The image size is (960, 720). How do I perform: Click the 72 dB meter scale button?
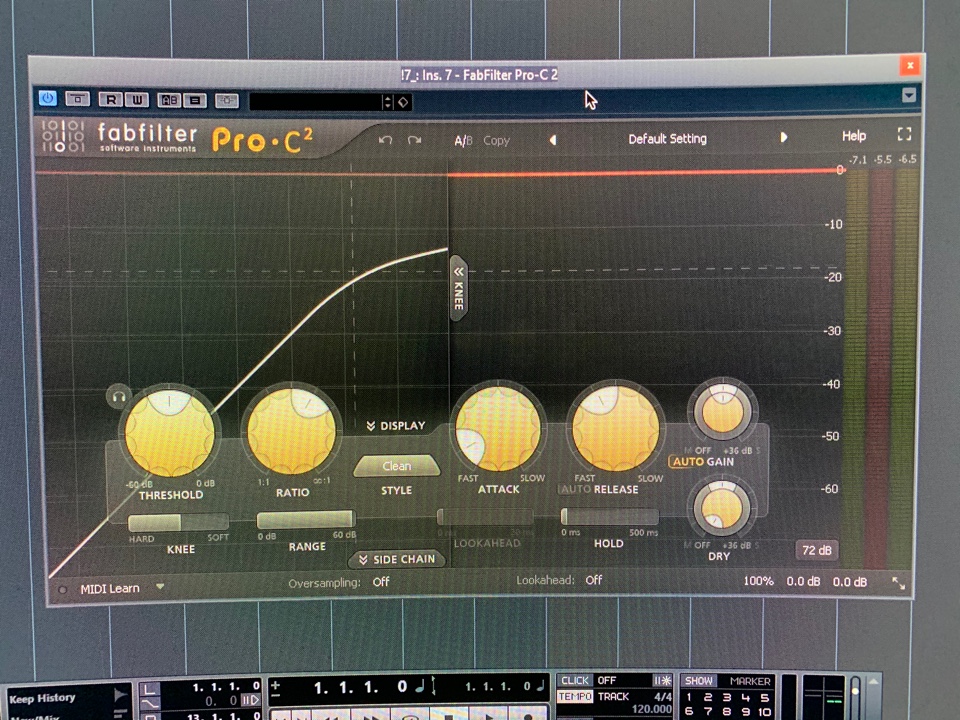817,550
